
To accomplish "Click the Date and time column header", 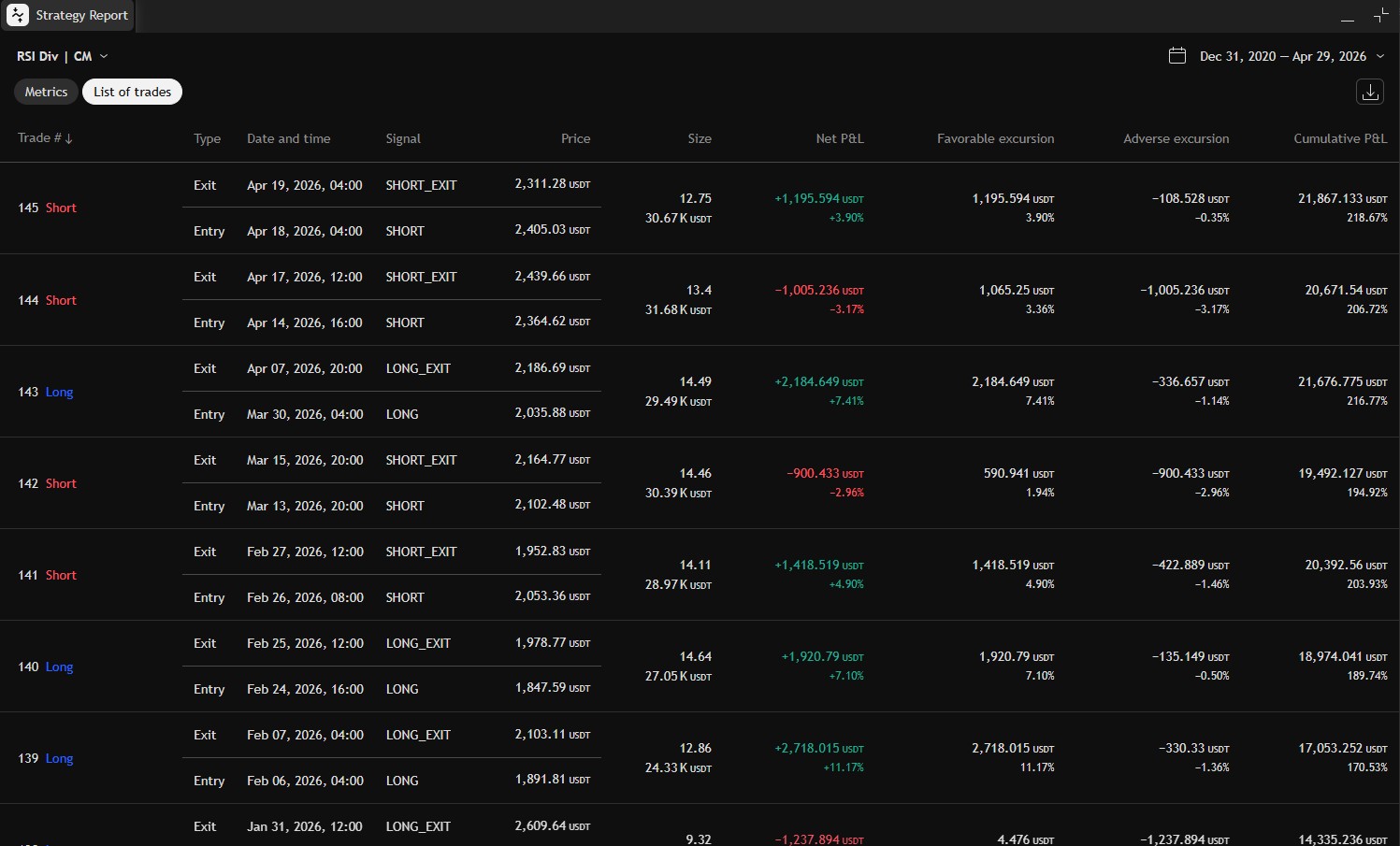I will pyautogui.click(x=288, y=138).
